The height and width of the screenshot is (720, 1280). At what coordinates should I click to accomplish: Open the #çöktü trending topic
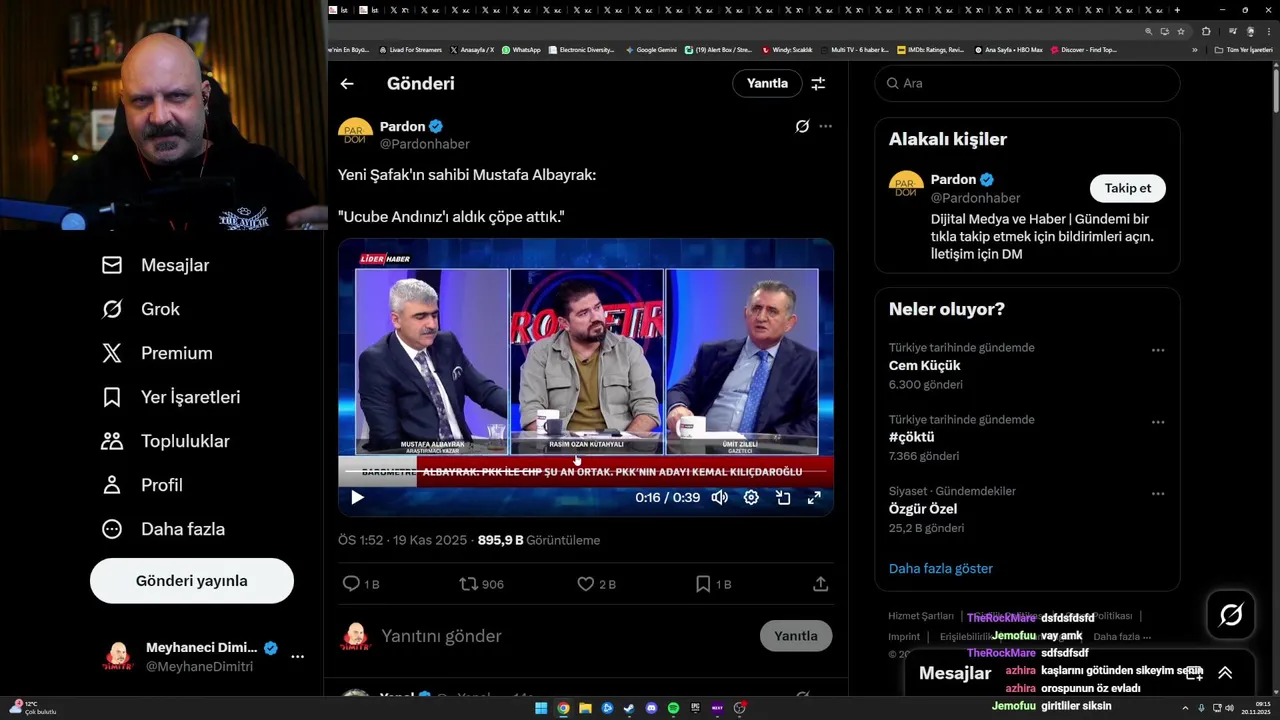click(x=912, y=438)
